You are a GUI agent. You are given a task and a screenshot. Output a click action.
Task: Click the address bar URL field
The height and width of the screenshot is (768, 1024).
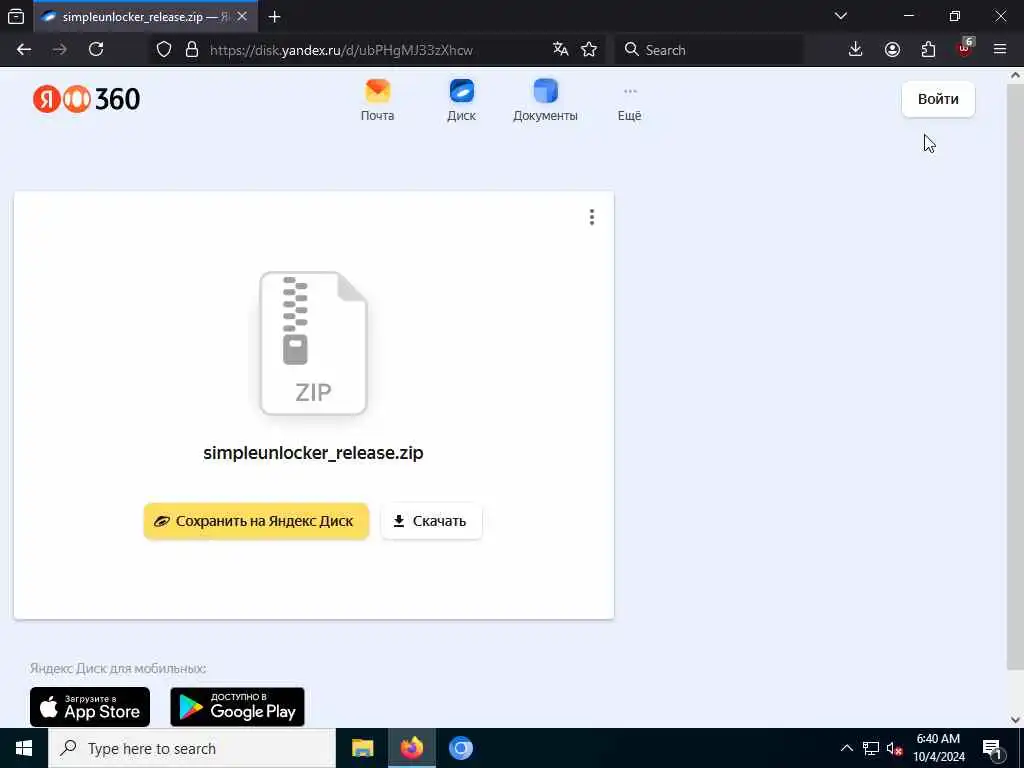tap(379, 50)
